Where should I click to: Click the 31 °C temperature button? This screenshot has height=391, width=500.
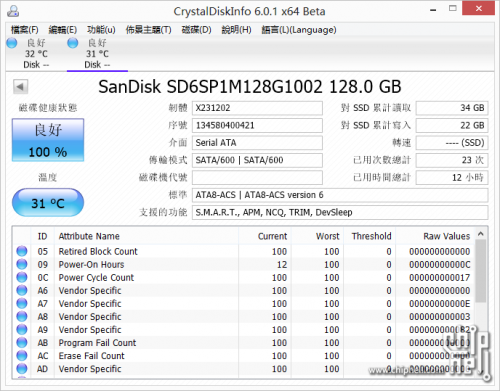point(48,203)
